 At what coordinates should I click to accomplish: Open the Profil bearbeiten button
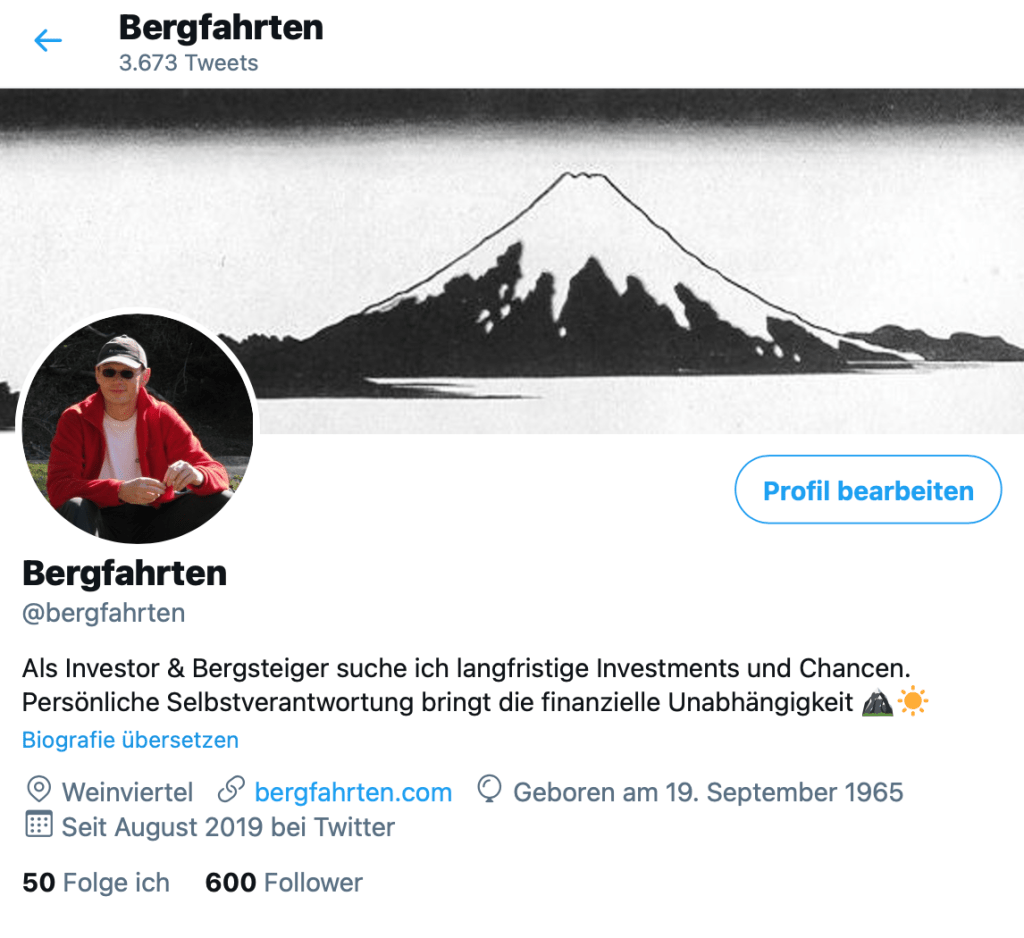868,490
